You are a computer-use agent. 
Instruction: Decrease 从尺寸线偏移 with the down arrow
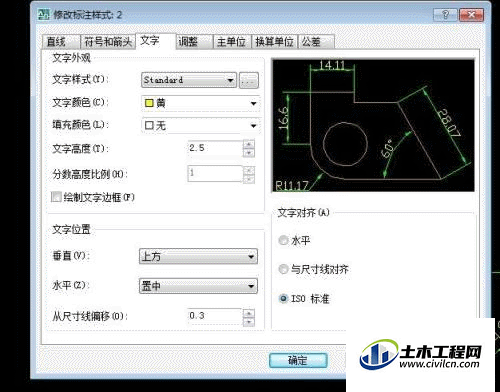click(249, 322)
